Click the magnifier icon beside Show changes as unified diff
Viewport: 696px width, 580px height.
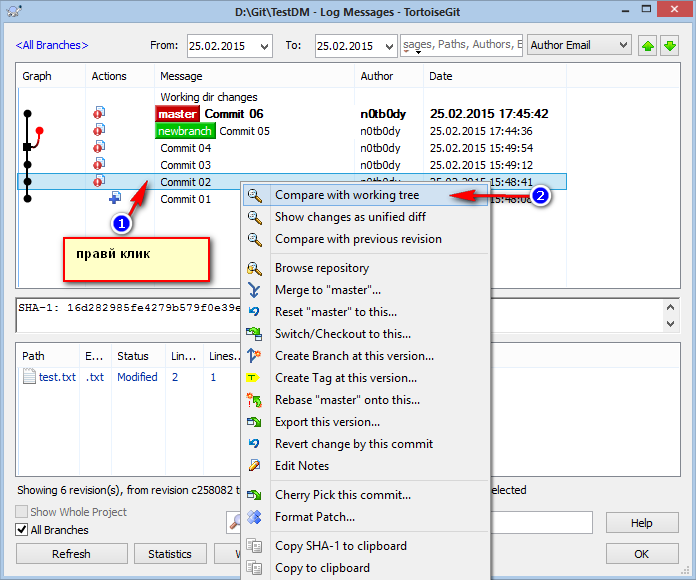pos(254,217)
